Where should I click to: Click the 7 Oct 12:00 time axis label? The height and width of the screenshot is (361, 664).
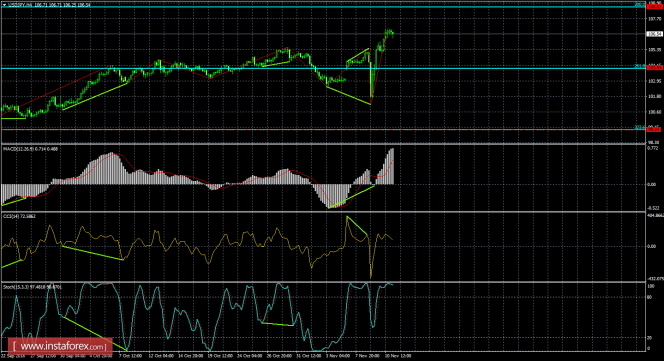(130, 356)
